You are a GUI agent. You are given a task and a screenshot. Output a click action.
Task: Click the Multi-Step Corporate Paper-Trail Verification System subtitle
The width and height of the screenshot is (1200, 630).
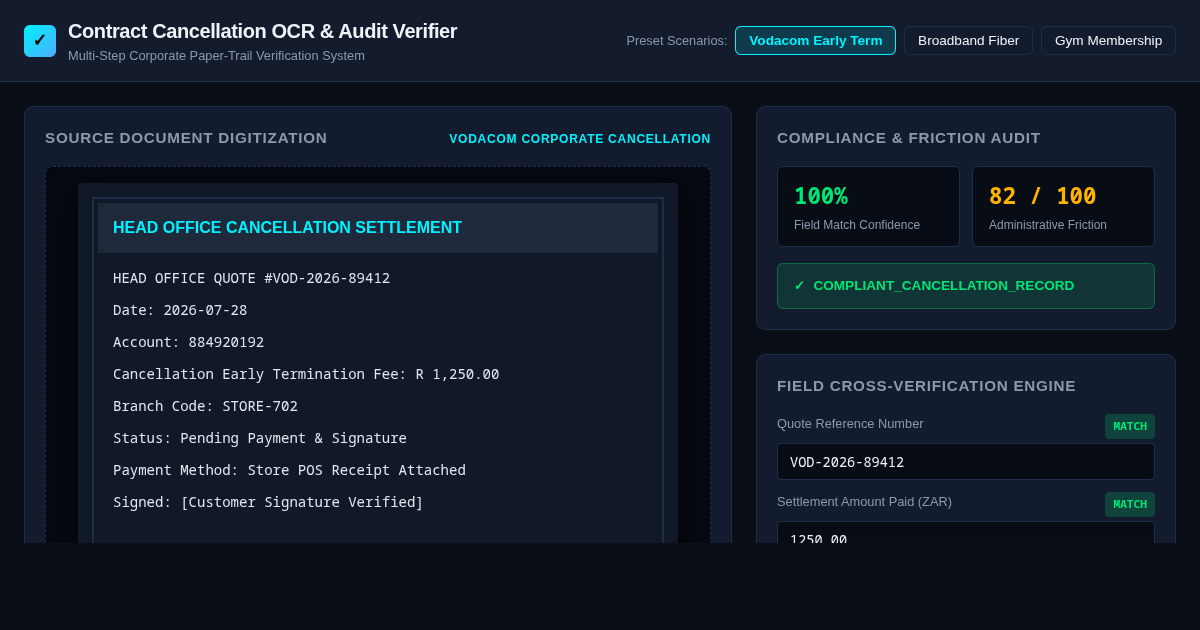click(216, 56)
